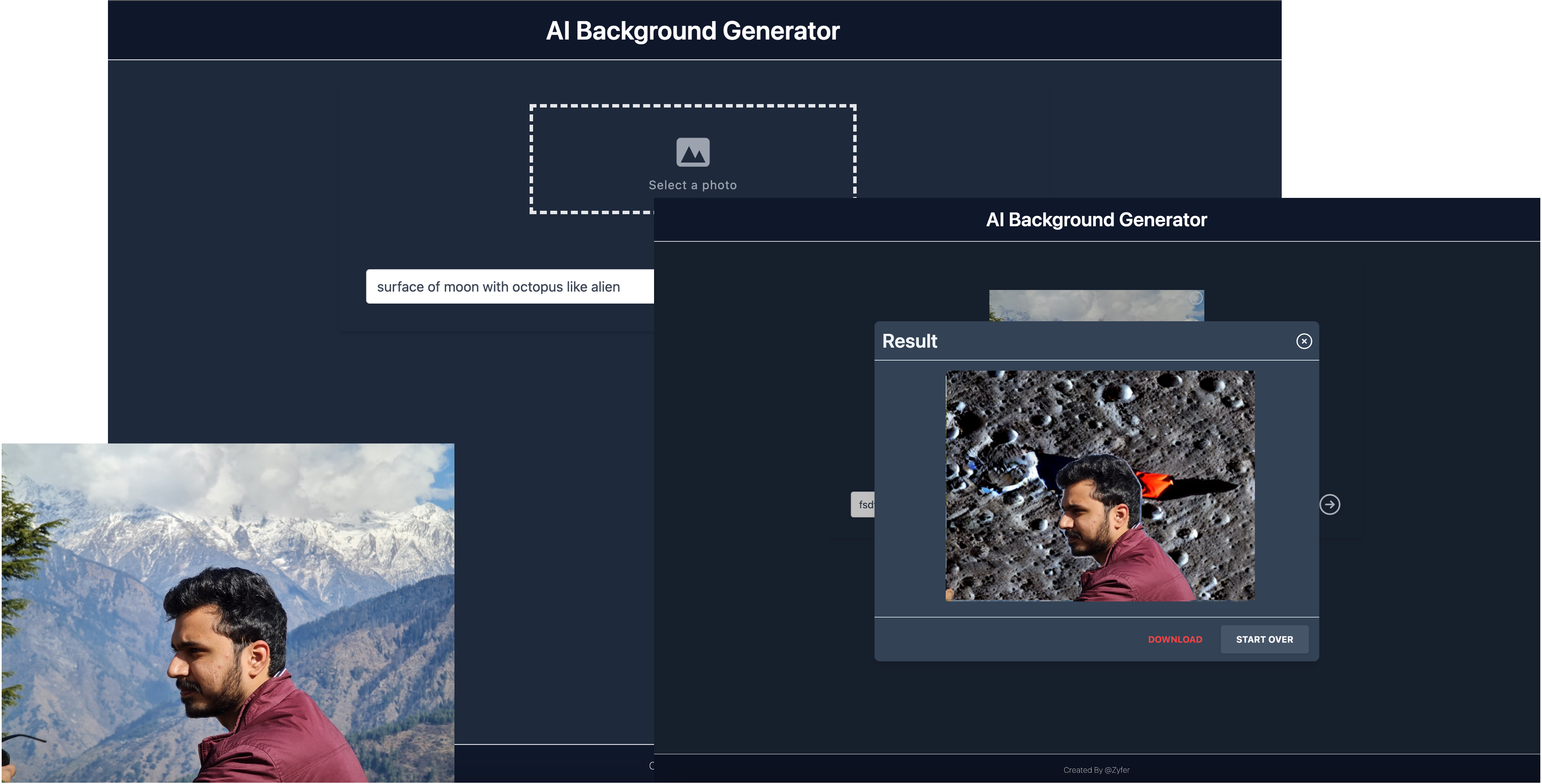Click the Result header label

pyautogui.click(x=909, y=341)
